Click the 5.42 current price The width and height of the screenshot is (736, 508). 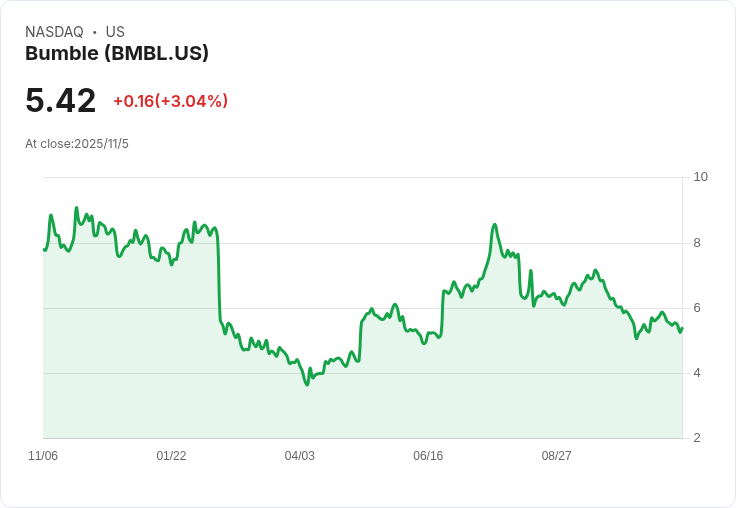(61, 101)
